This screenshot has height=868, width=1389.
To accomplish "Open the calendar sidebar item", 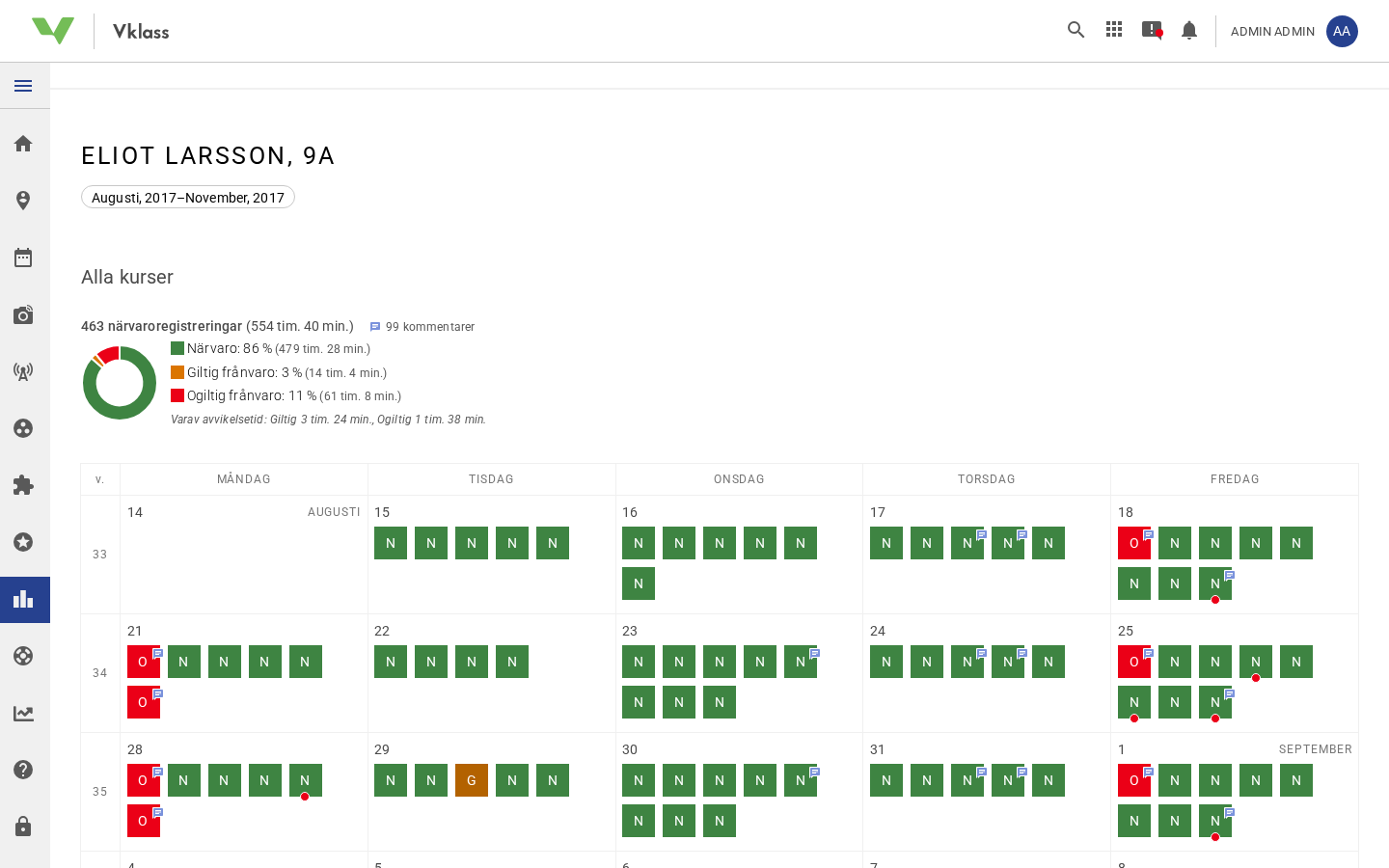I will pyautogui.click(x=24, y=258).
